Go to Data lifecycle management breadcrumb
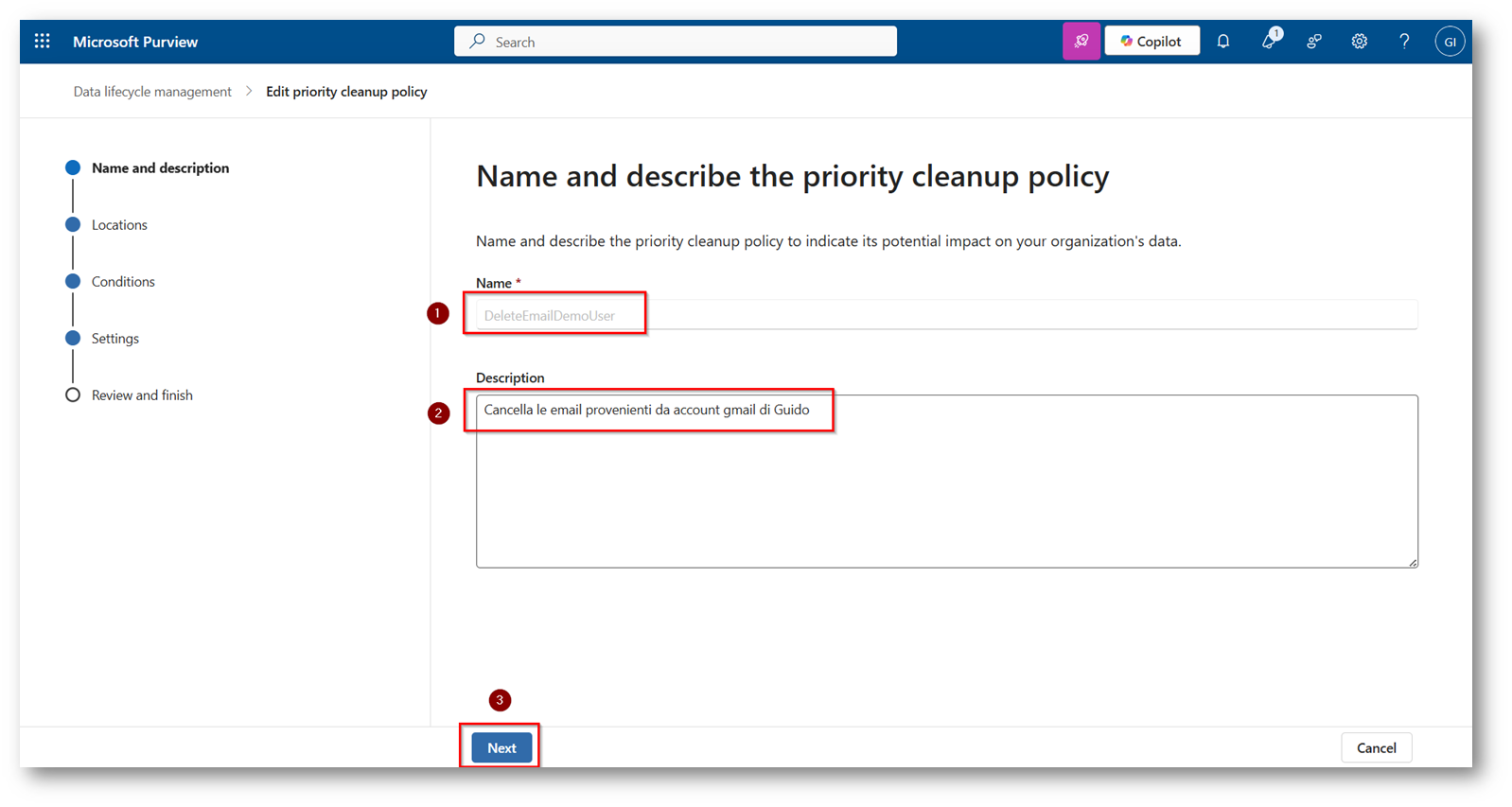The image size is (1512, 807). click(152, 92)
